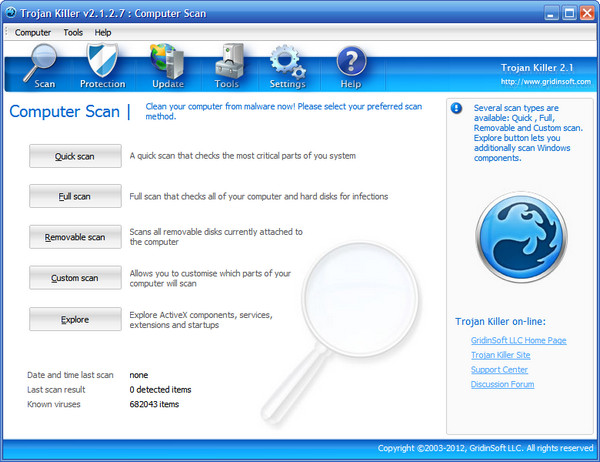
Task: Open Settings gears icon
Action: [x=287, y=62]
